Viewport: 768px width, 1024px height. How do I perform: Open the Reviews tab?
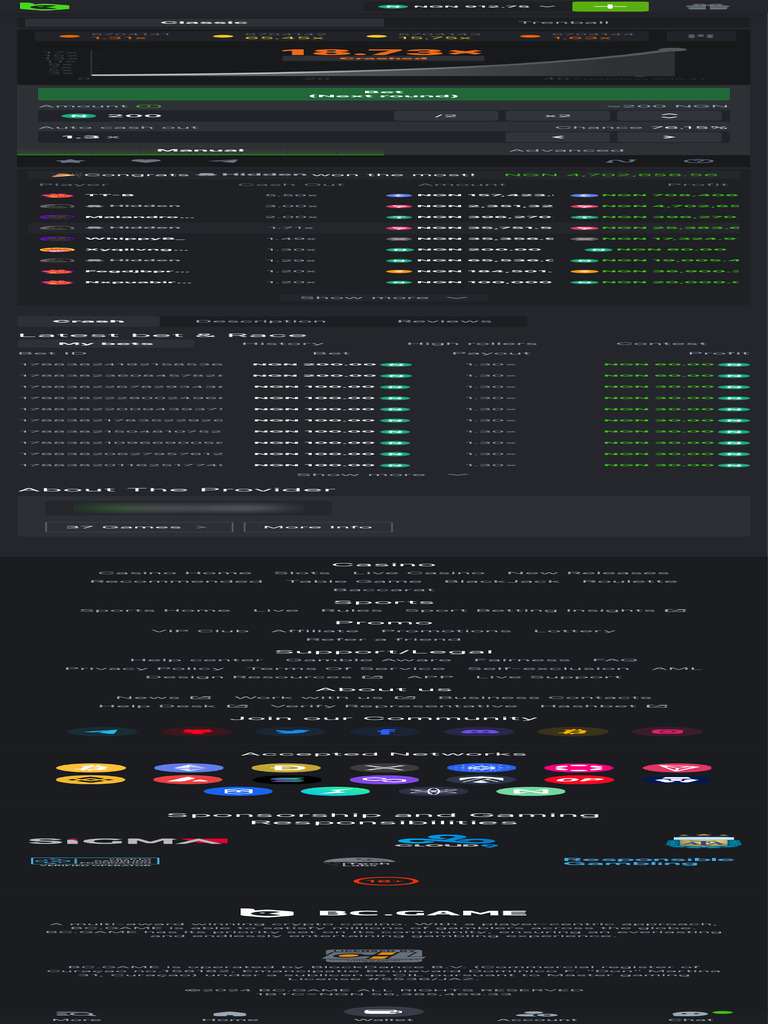pyautogui.click(x=444, y=321)
